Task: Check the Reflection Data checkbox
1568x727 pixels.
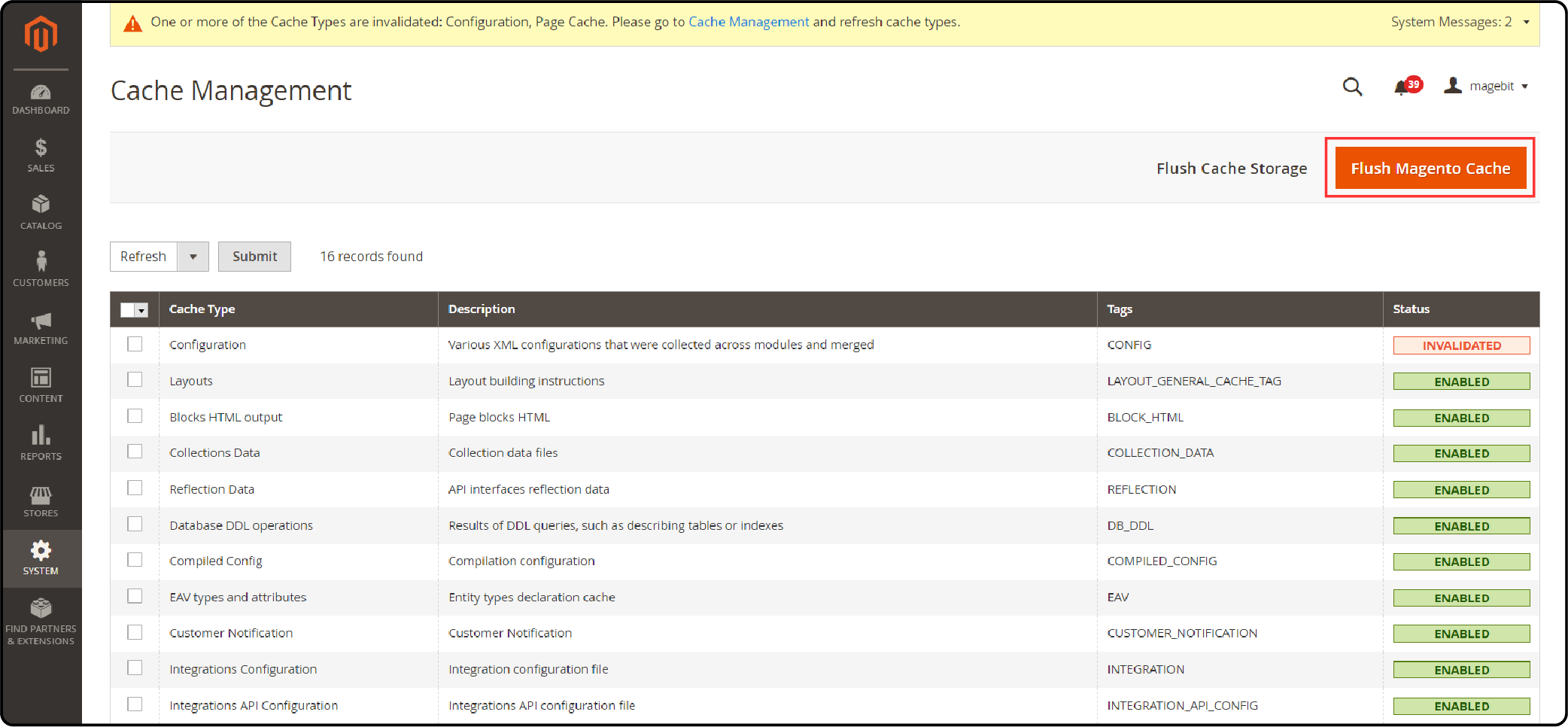Action: [x=135, y=488]
